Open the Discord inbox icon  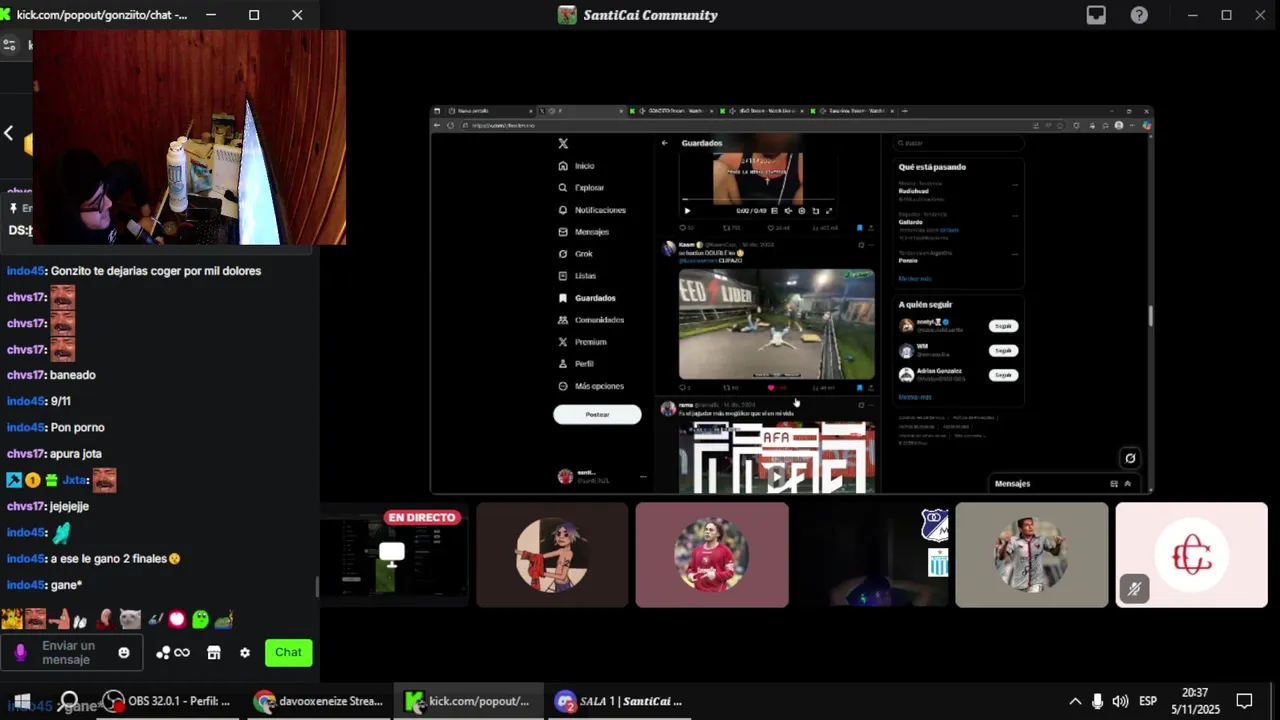[x=1096, y=15]
